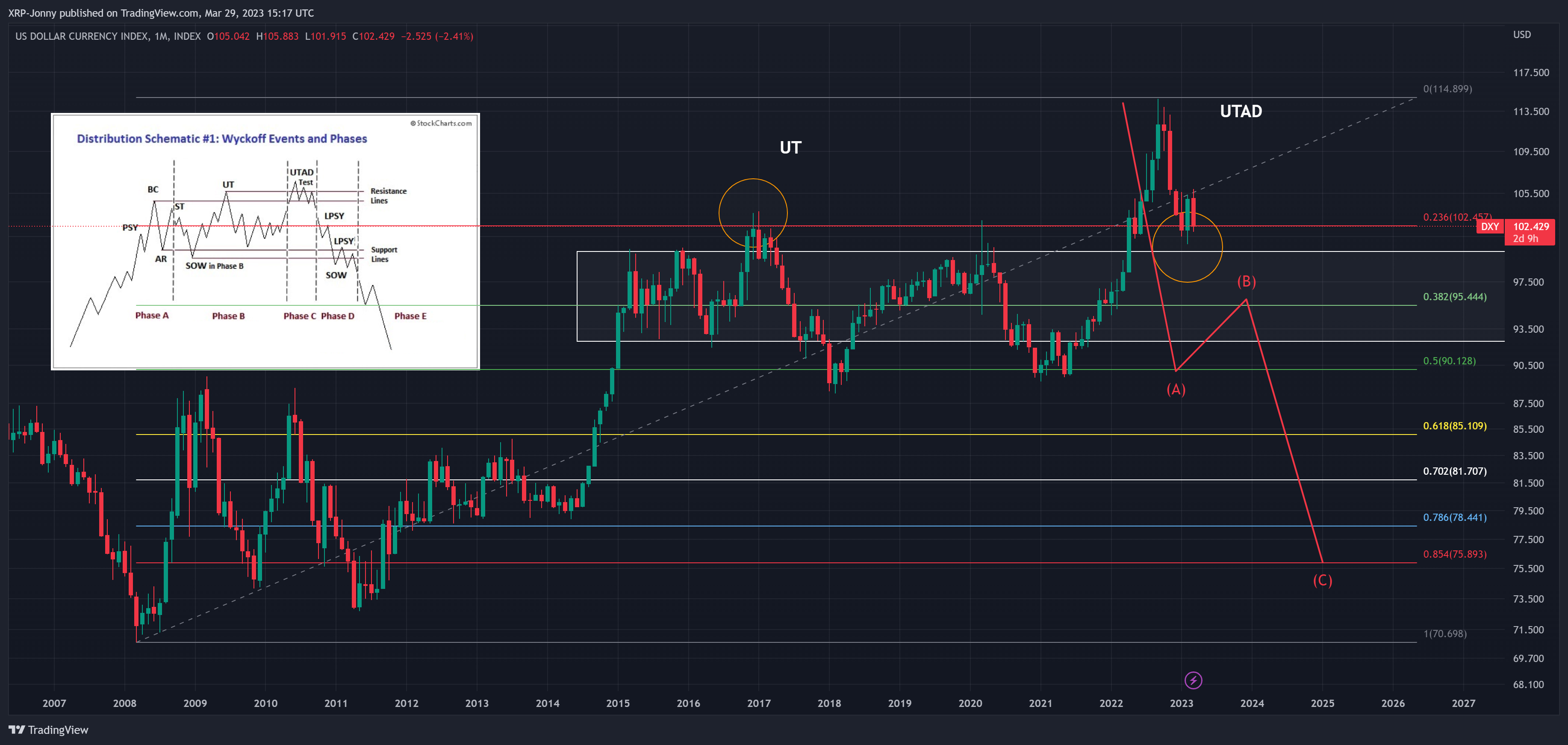
Task: Click the 2d 9h countdown label
Action: coord(1525,239)
